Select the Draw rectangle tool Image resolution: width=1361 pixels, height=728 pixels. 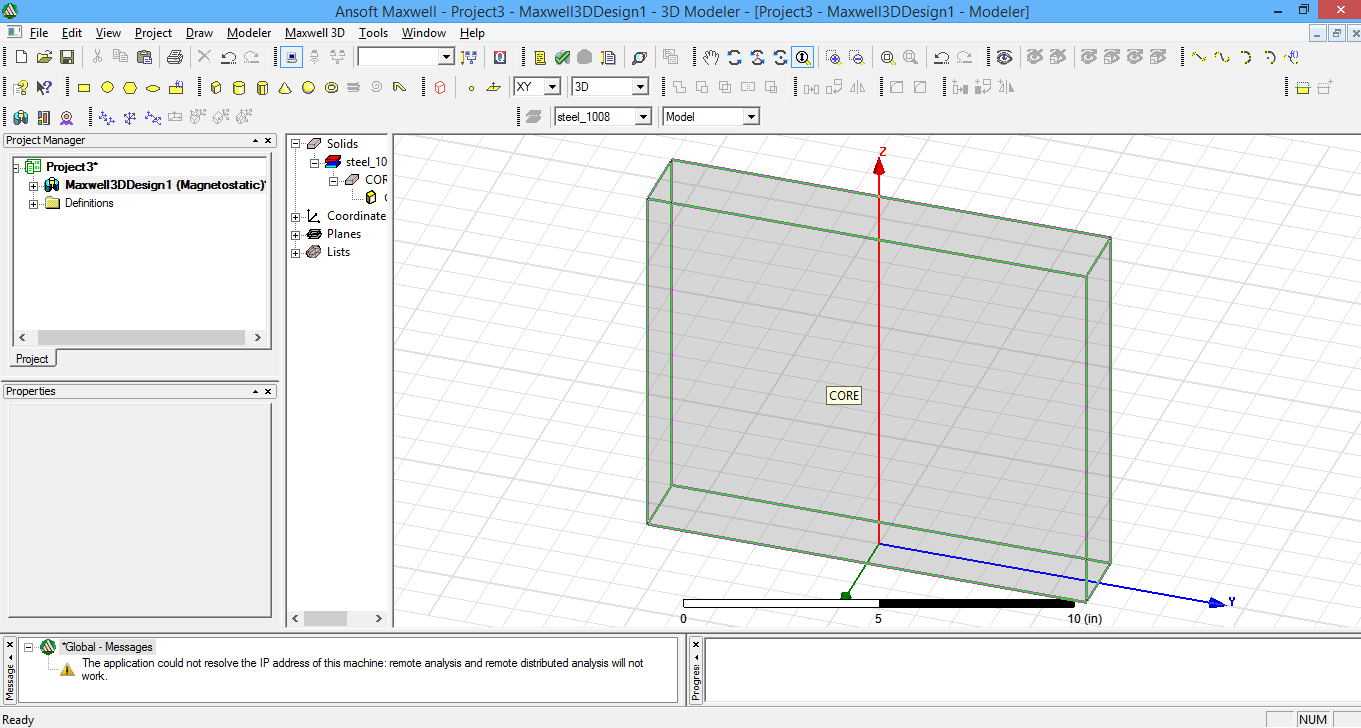point(84,87)
